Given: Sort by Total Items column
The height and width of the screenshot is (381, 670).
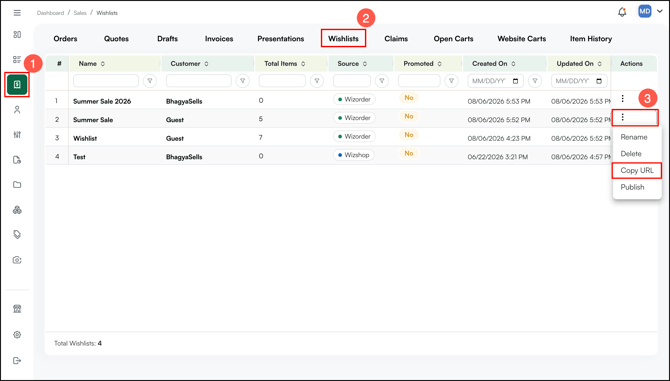Looking at the screenshot, I should click(303, 64).
